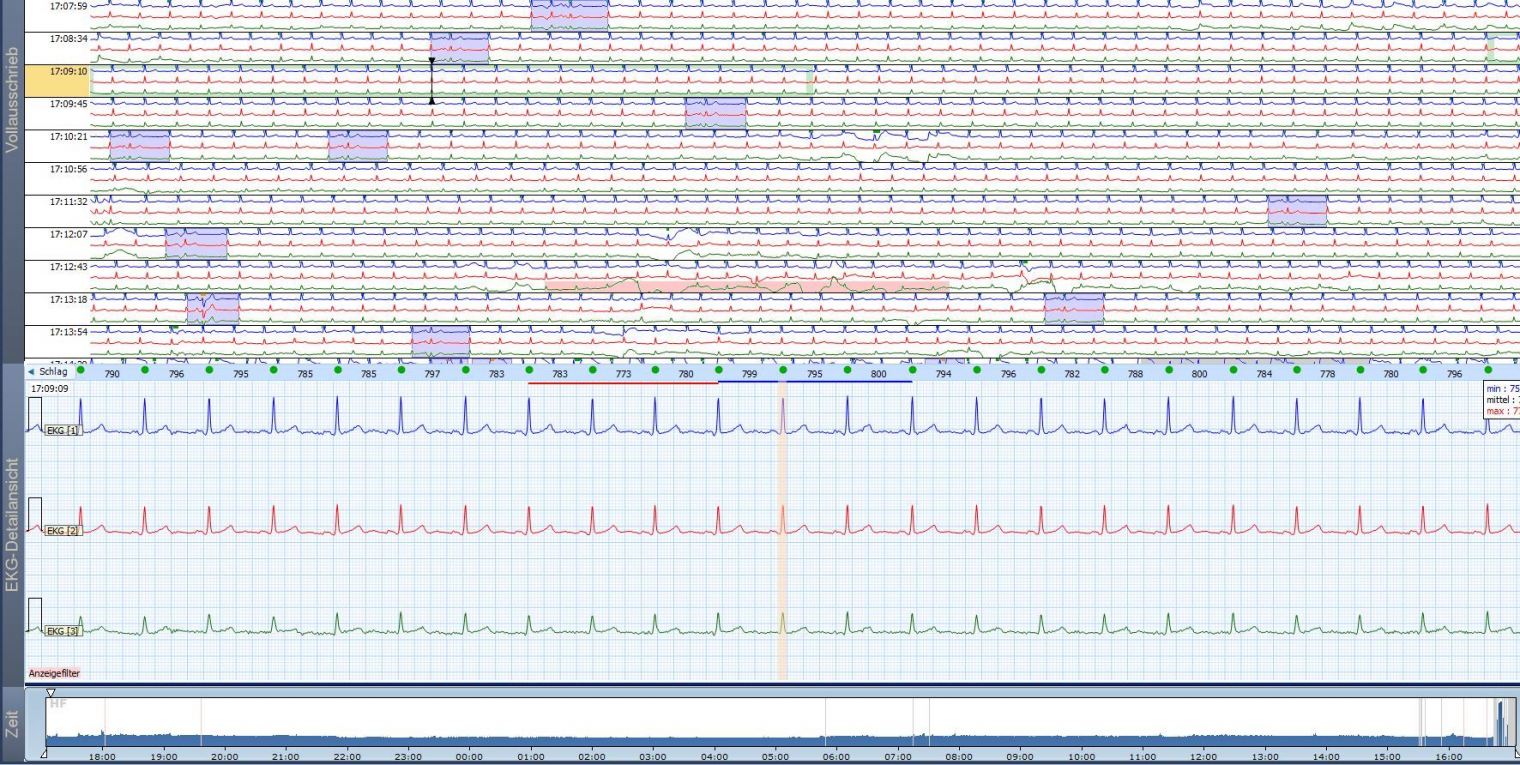Open the Anzeigefilter display filter
This screenshot has width=1520, height=765.
pos(54,673)
